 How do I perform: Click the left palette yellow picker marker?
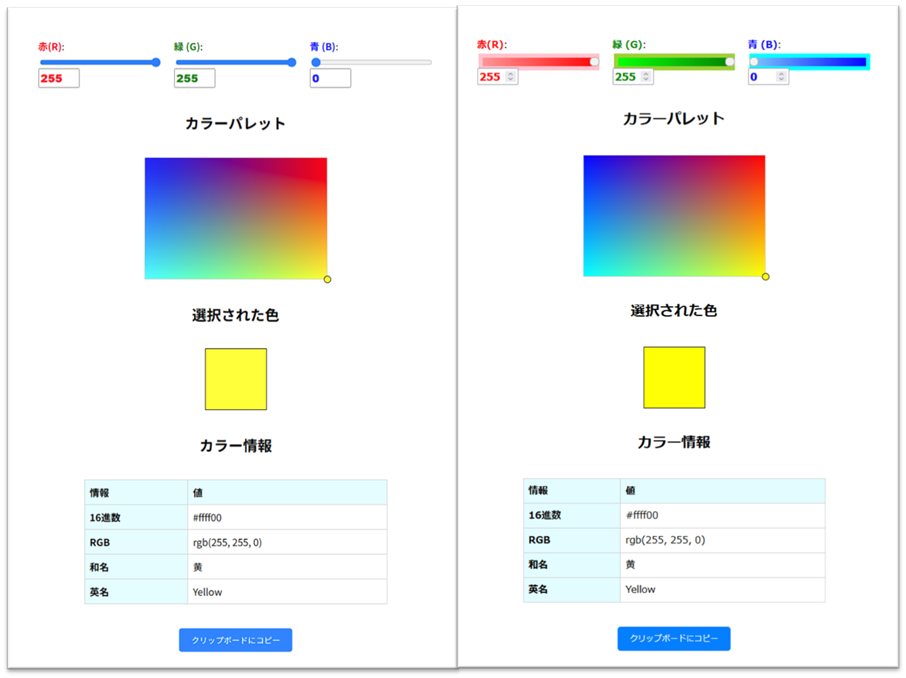click(328, 279)
